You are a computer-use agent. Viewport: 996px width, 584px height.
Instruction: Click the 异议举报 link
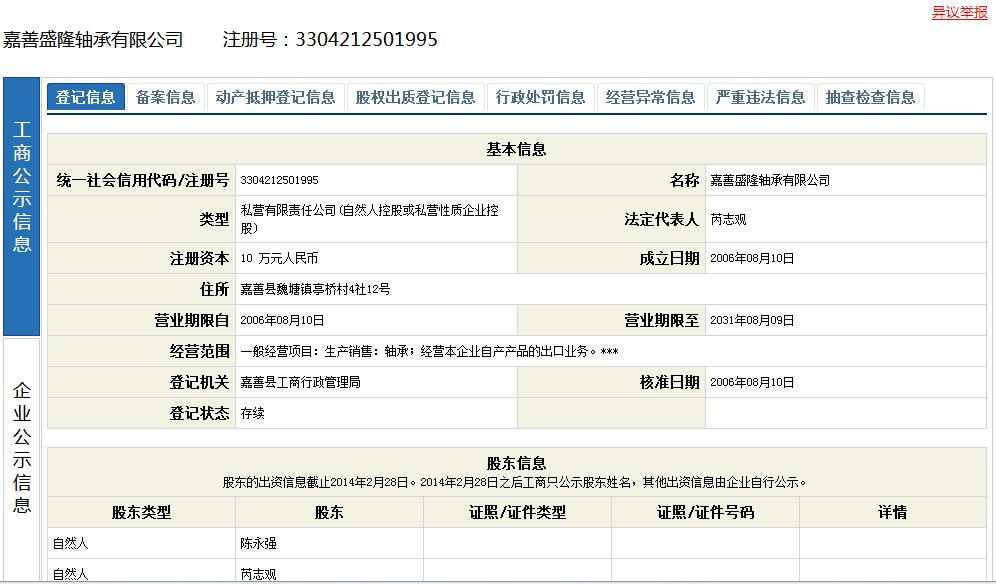[959, 12]
